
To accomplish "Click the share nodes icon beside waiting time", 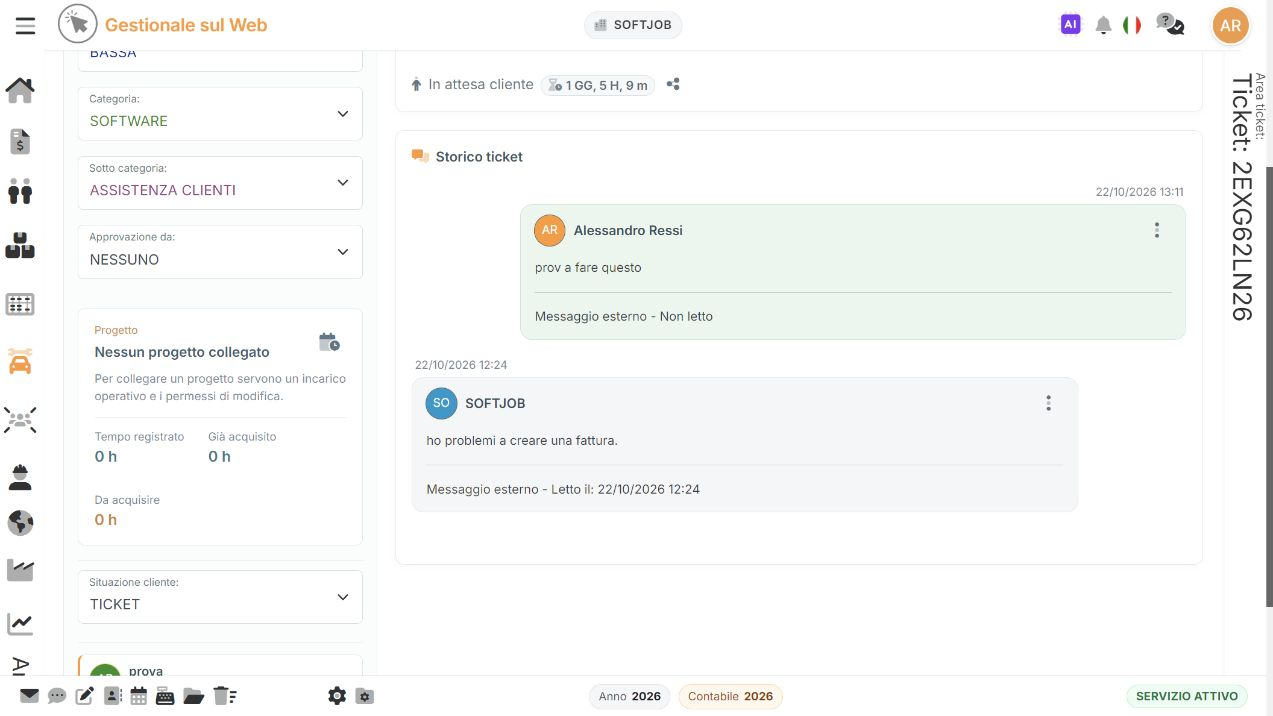I will click(x=673, y=85).
